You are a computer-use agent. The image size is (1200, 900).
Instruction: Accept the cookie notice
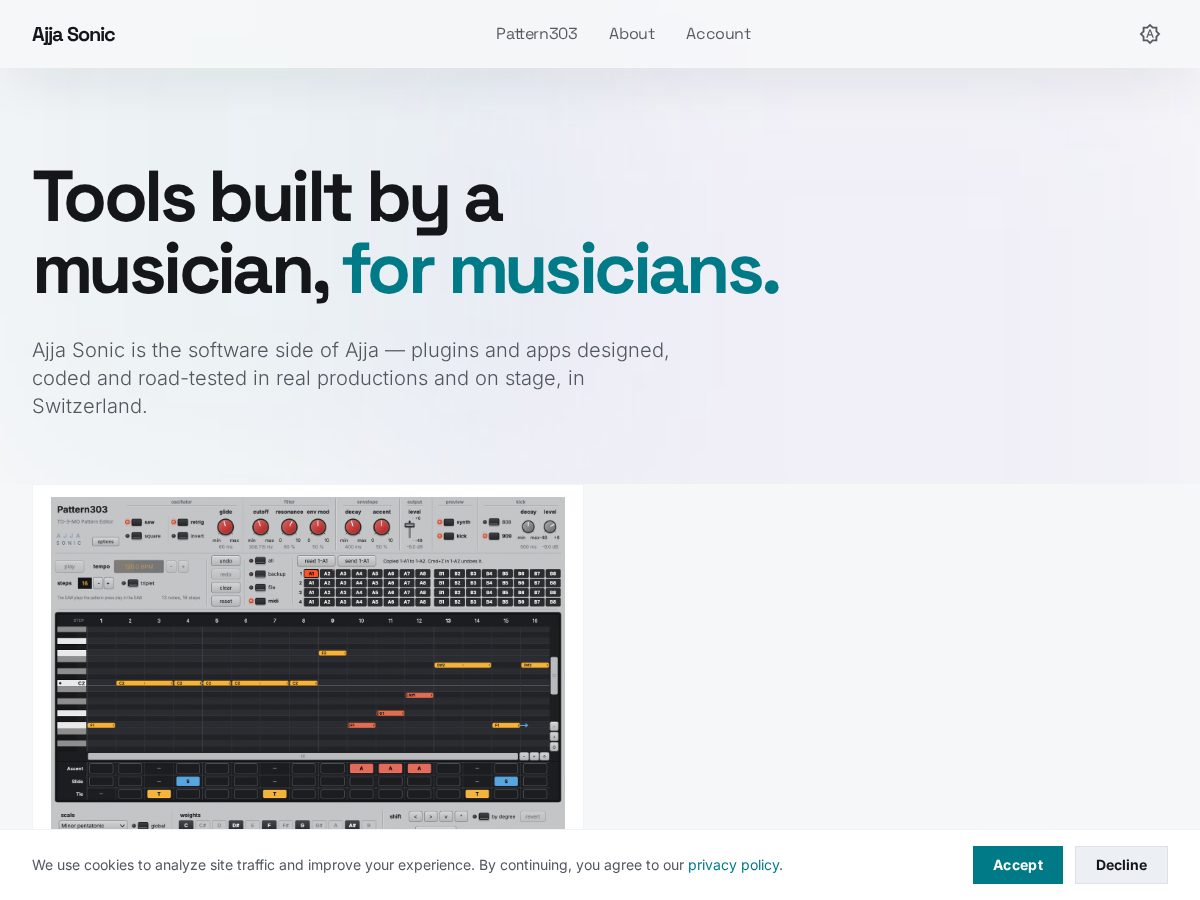pyautogui.click(x=1018, y=865)
